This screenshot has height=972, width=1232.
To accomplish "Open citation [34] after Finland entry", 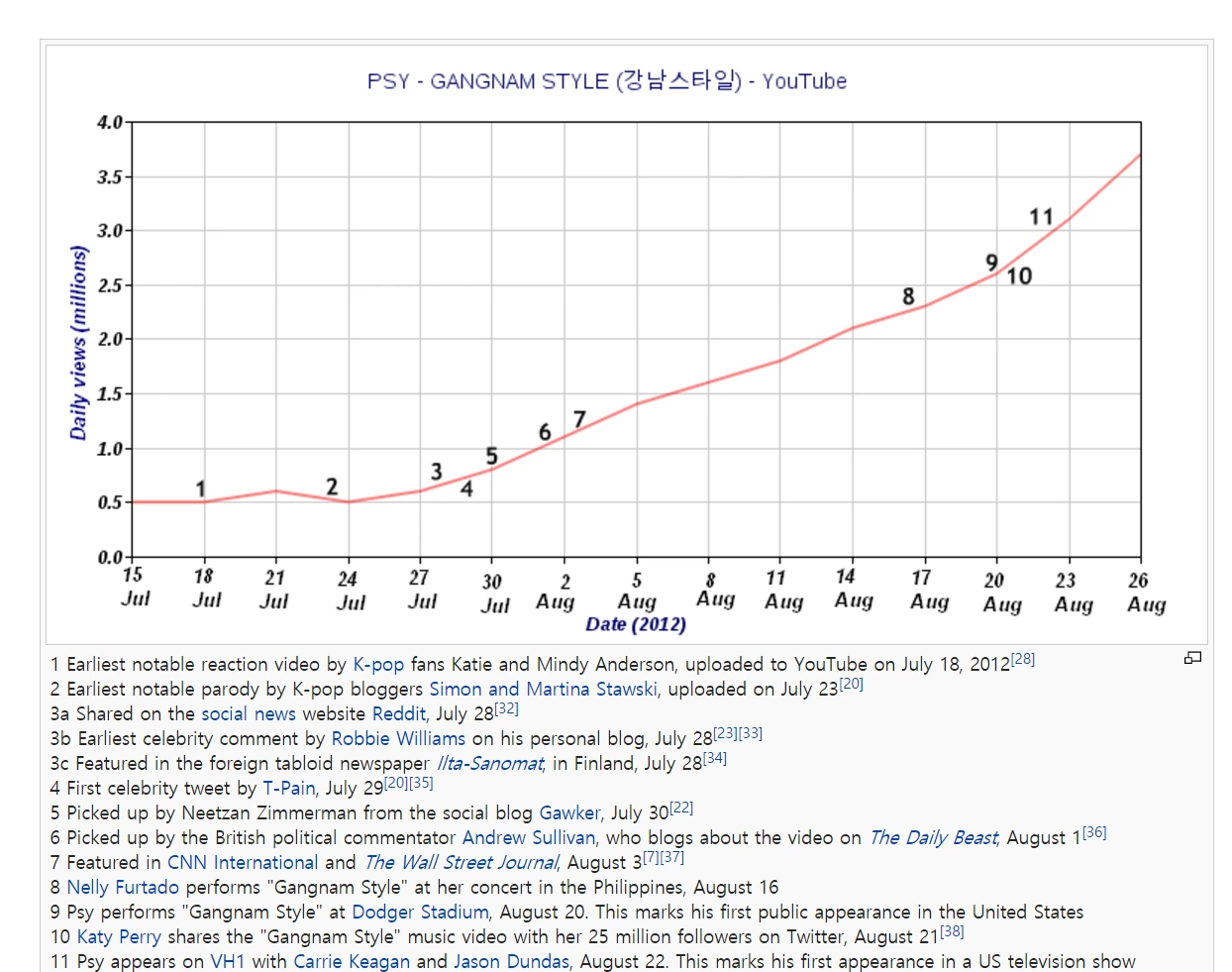I will coord(715,758).
